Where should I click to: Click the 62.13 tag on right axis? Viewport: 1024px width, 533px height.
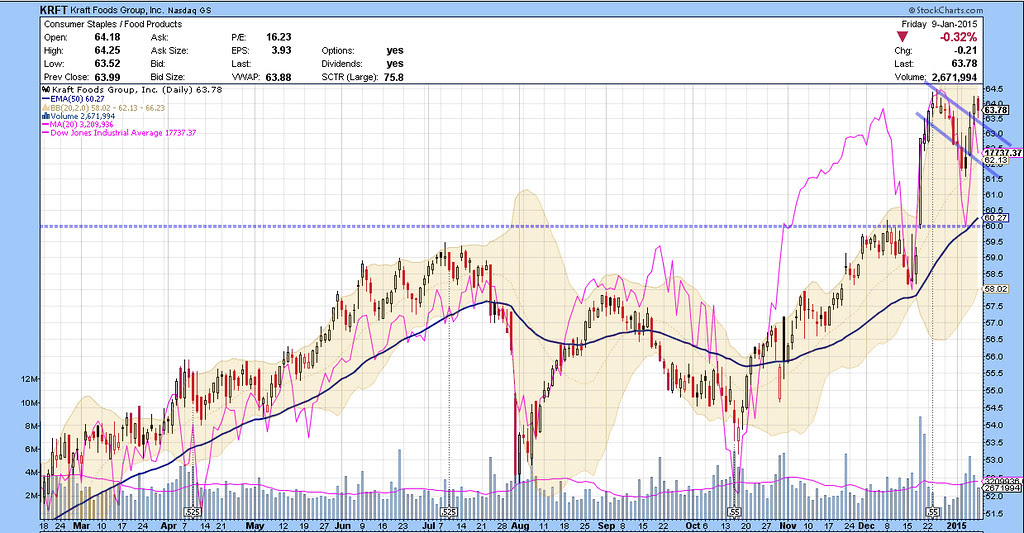tap(995, 160)
